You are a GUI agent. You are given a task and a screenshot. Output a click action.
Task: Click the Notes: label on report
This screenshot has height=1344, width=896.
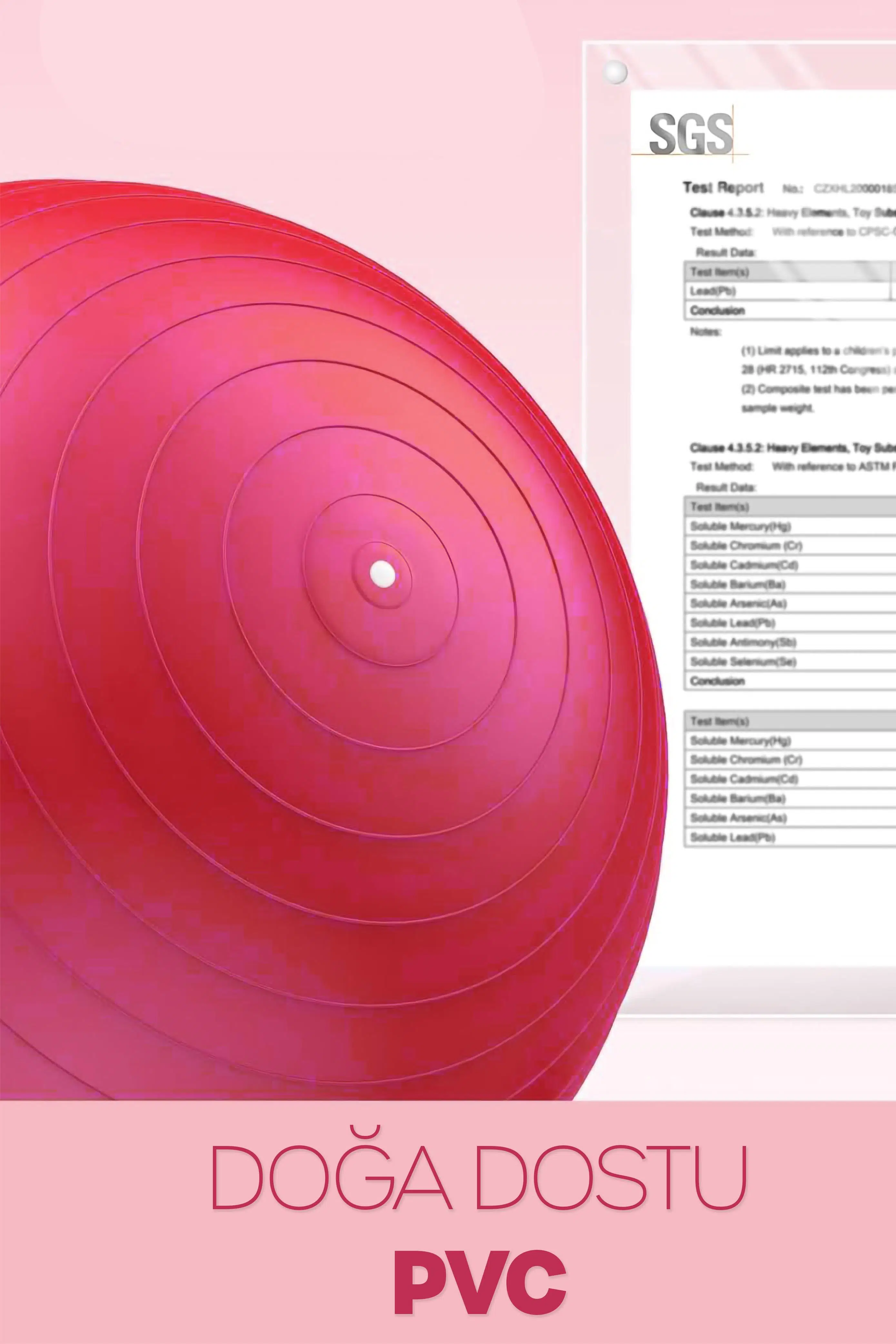pos(705,332)
